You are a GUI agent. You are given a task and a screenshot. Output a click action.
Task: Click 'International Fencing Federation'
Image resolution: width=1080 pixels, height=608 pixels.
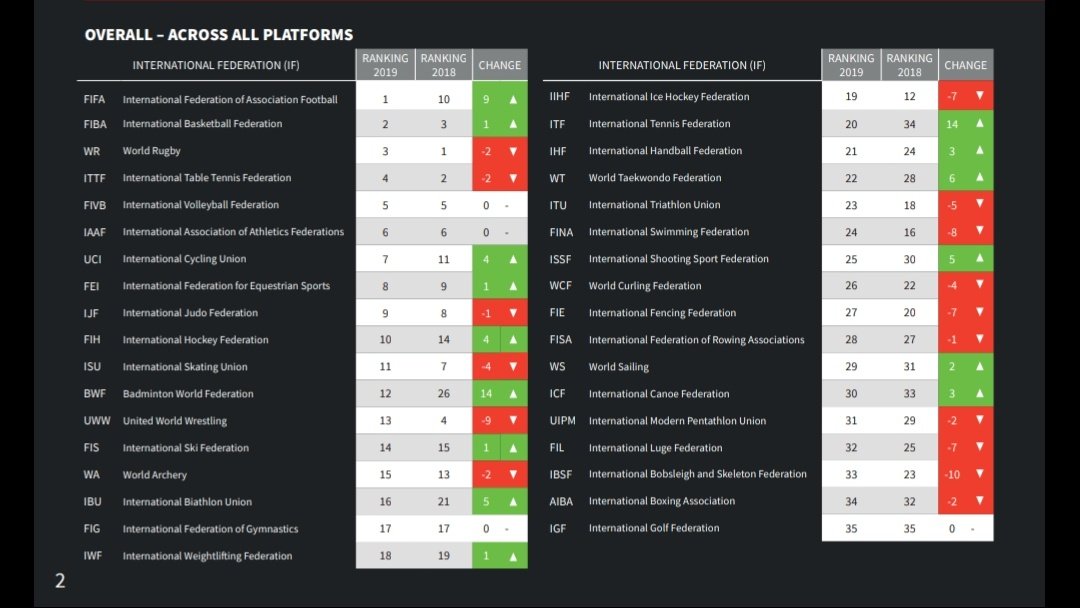pyautogui.click(x=662, y=313)
